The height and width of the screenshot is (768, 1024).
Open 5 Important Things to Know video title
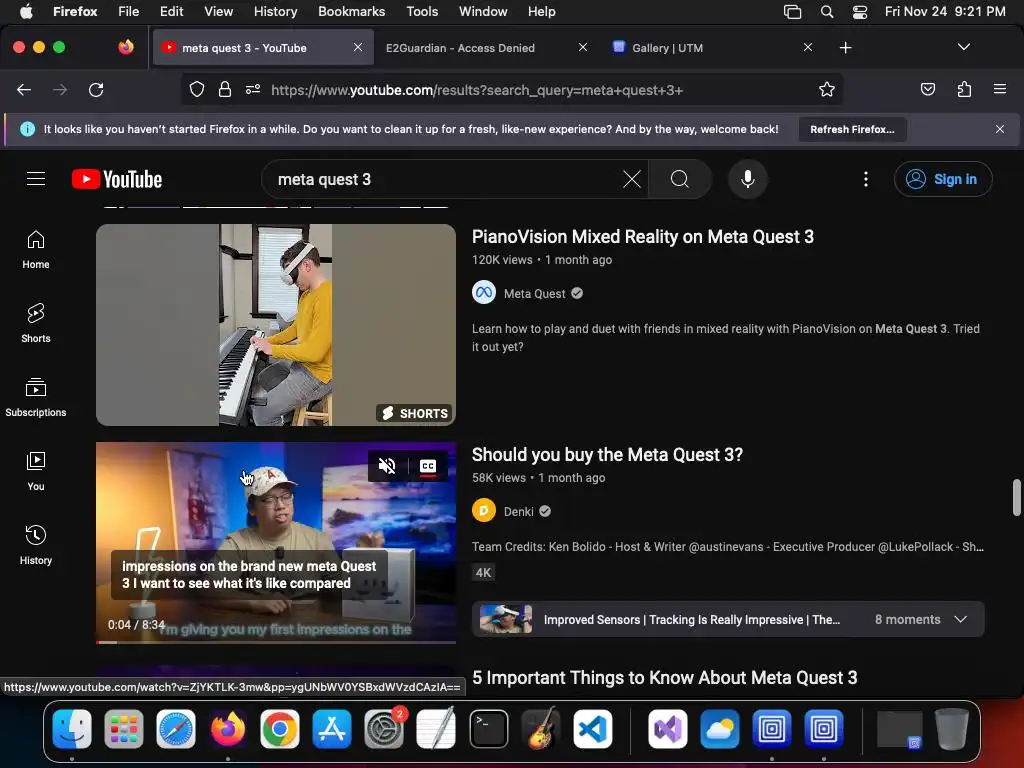coord(664,678)
